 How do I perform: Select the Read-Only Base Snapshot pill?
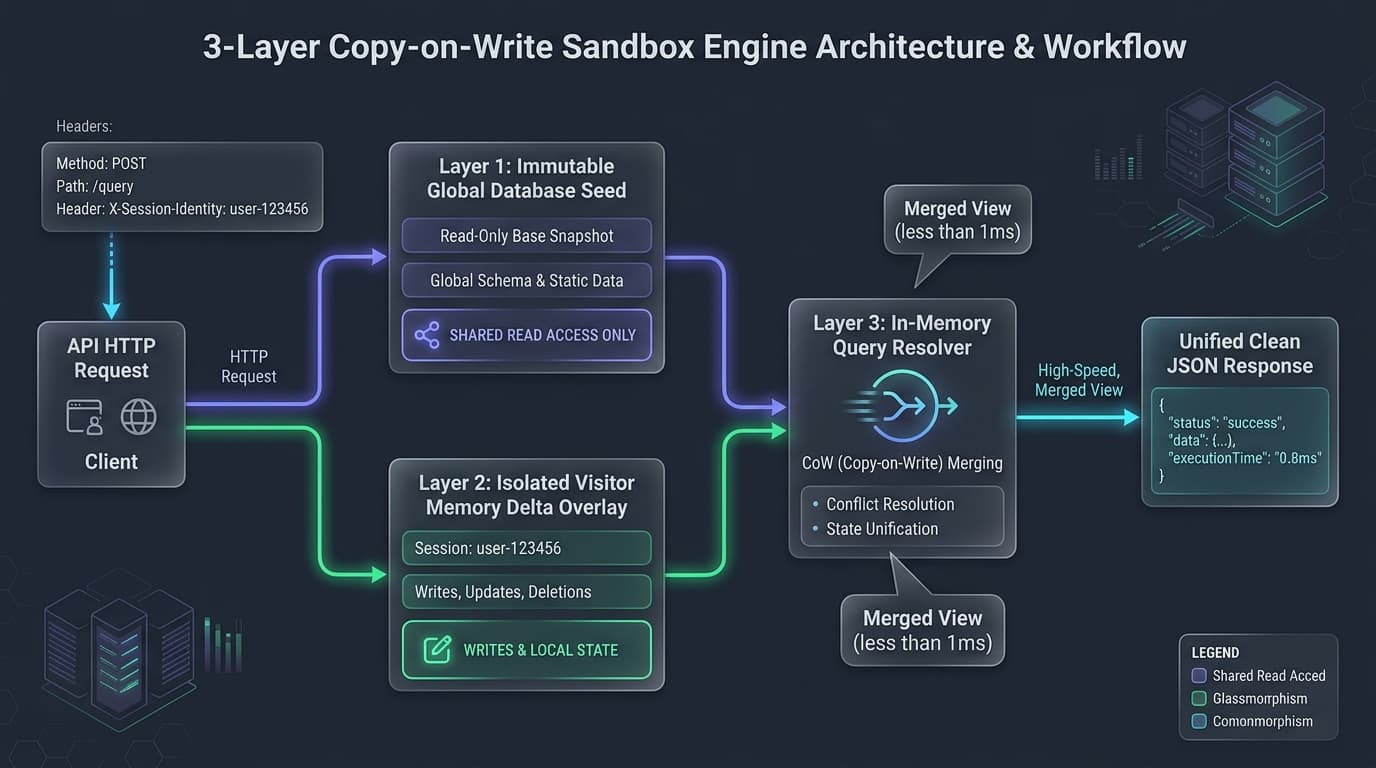526,236
